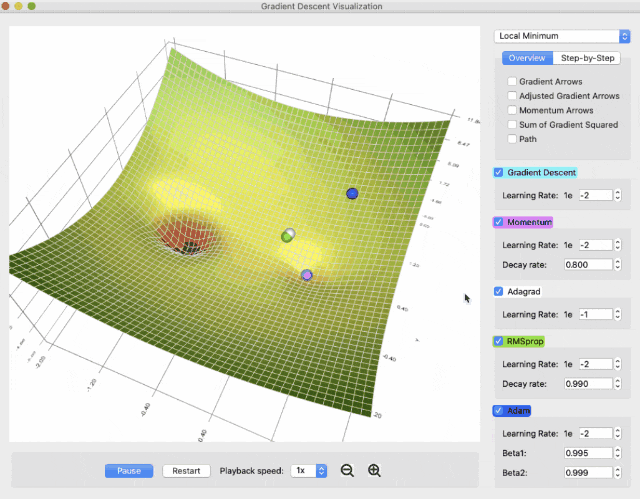Screen dimensions: 640x499
Task: Click Adam learning rate exponent field
Action: click(x=596, y=433)
